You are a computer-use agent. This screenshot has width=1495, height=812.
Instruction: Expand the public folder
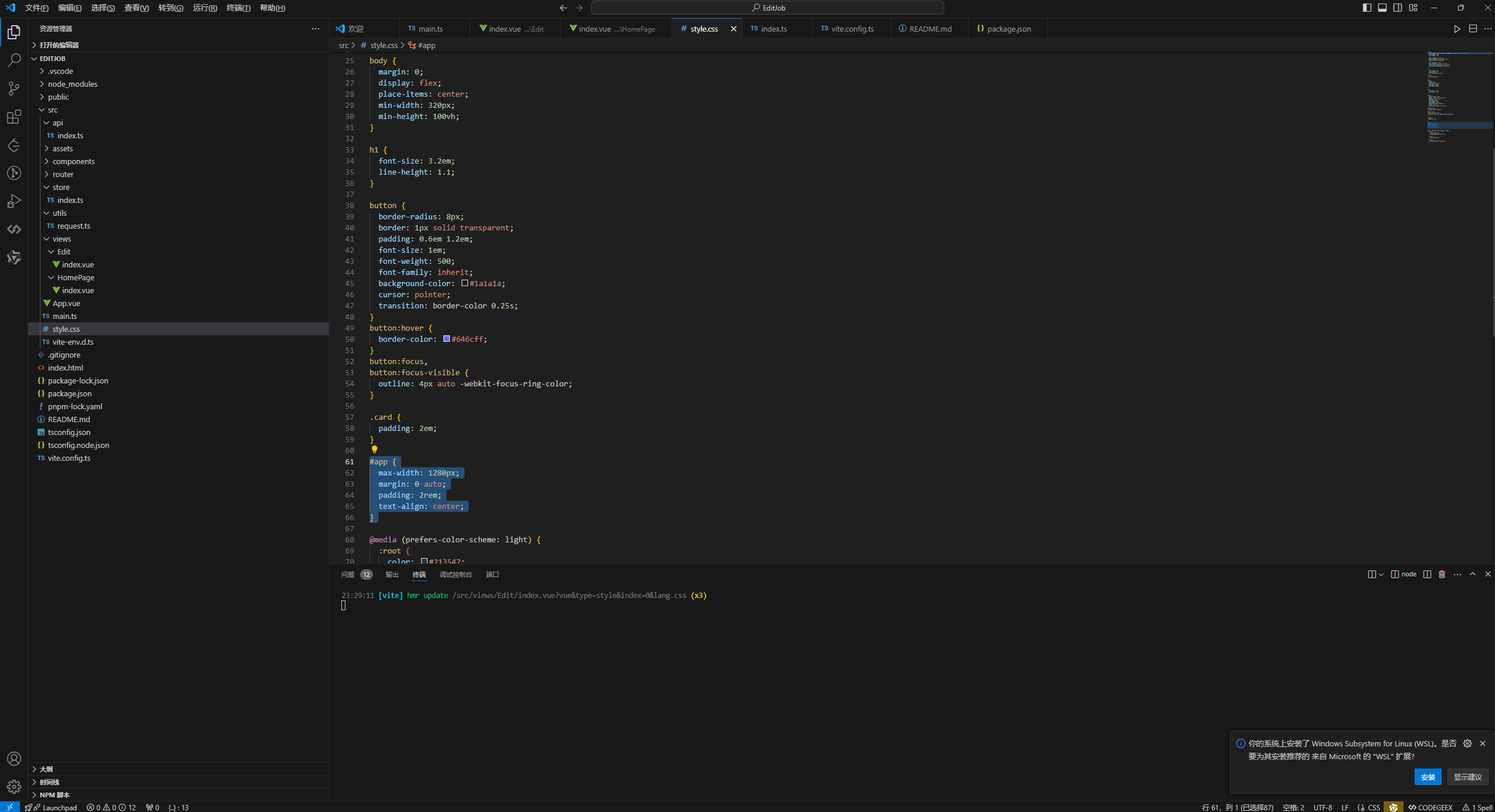pos(178,97)
